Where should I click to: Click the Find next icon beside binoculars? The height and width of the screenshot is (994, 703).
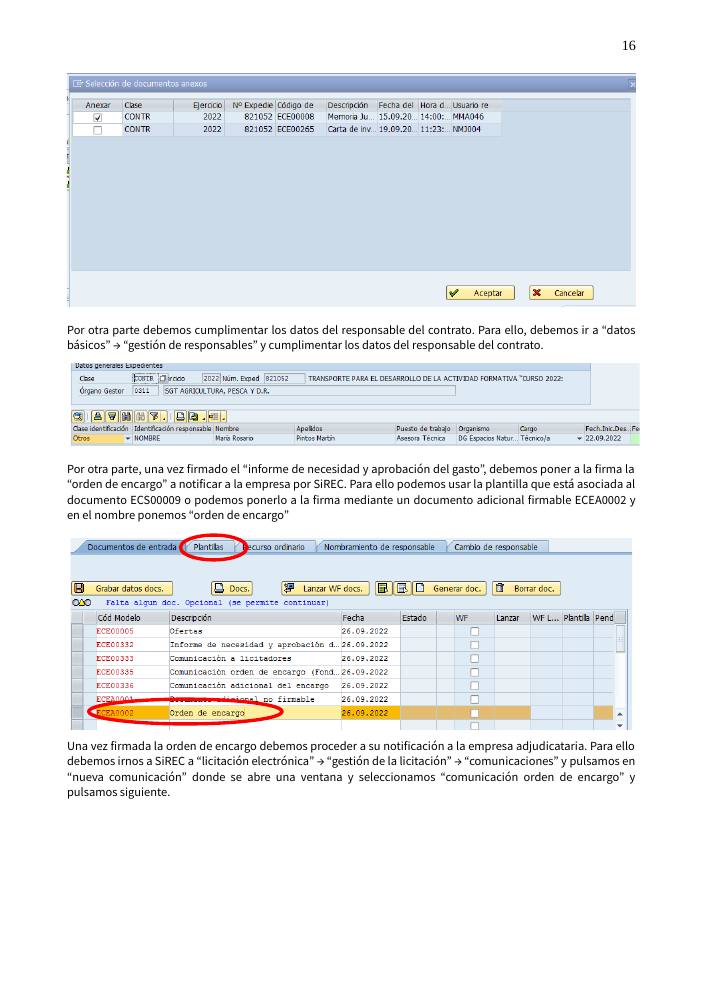141,416
